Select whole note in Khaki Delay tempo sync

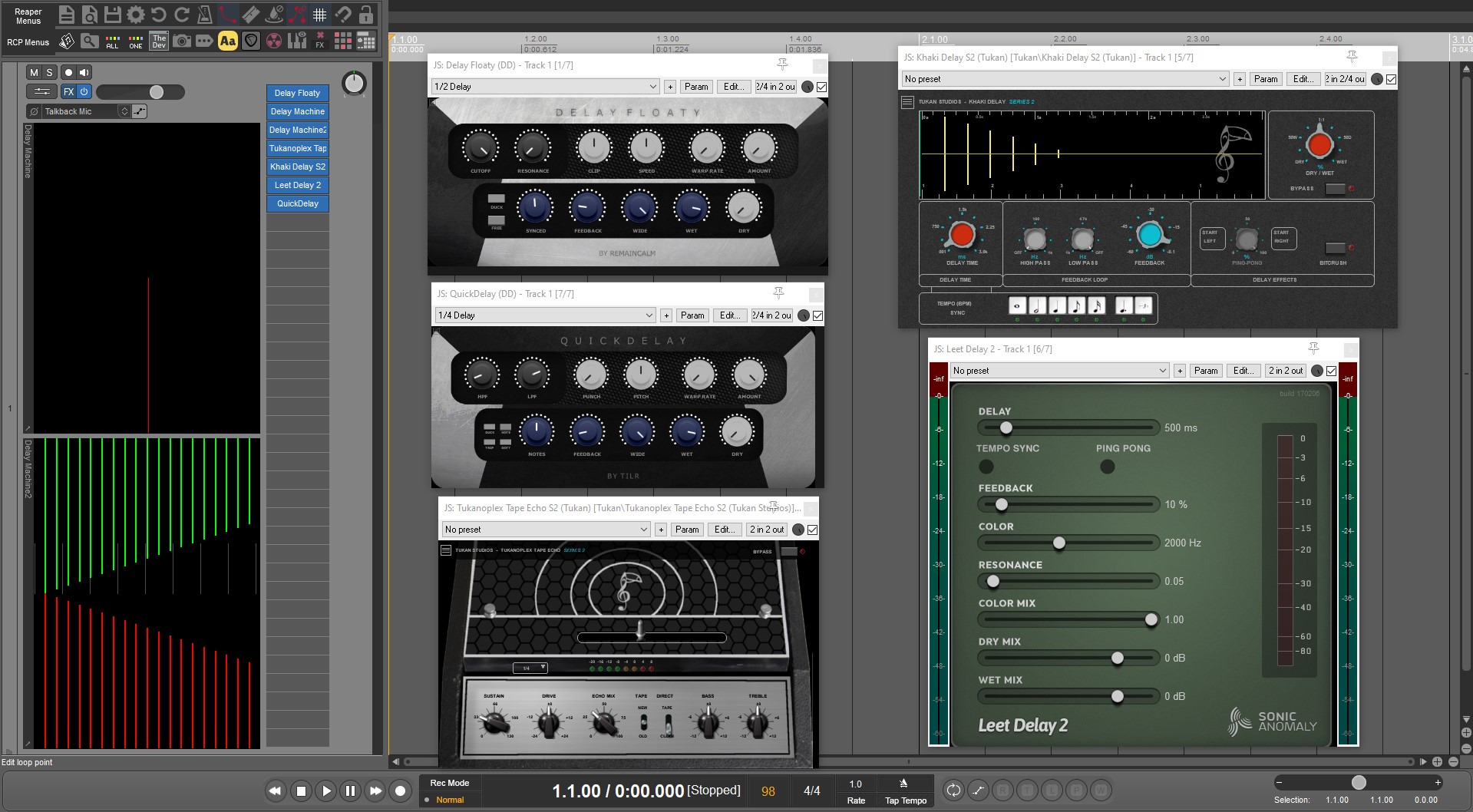1017,305
